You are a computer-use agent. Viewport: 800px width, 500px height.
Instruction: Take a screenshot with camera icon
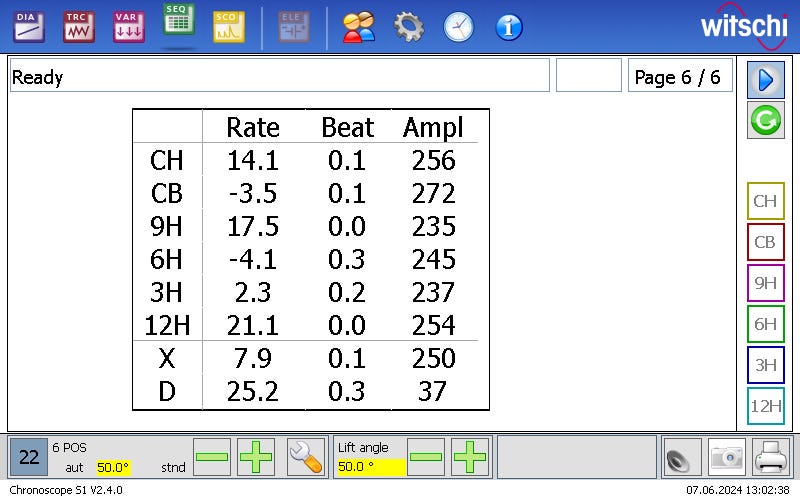[727, 457]
